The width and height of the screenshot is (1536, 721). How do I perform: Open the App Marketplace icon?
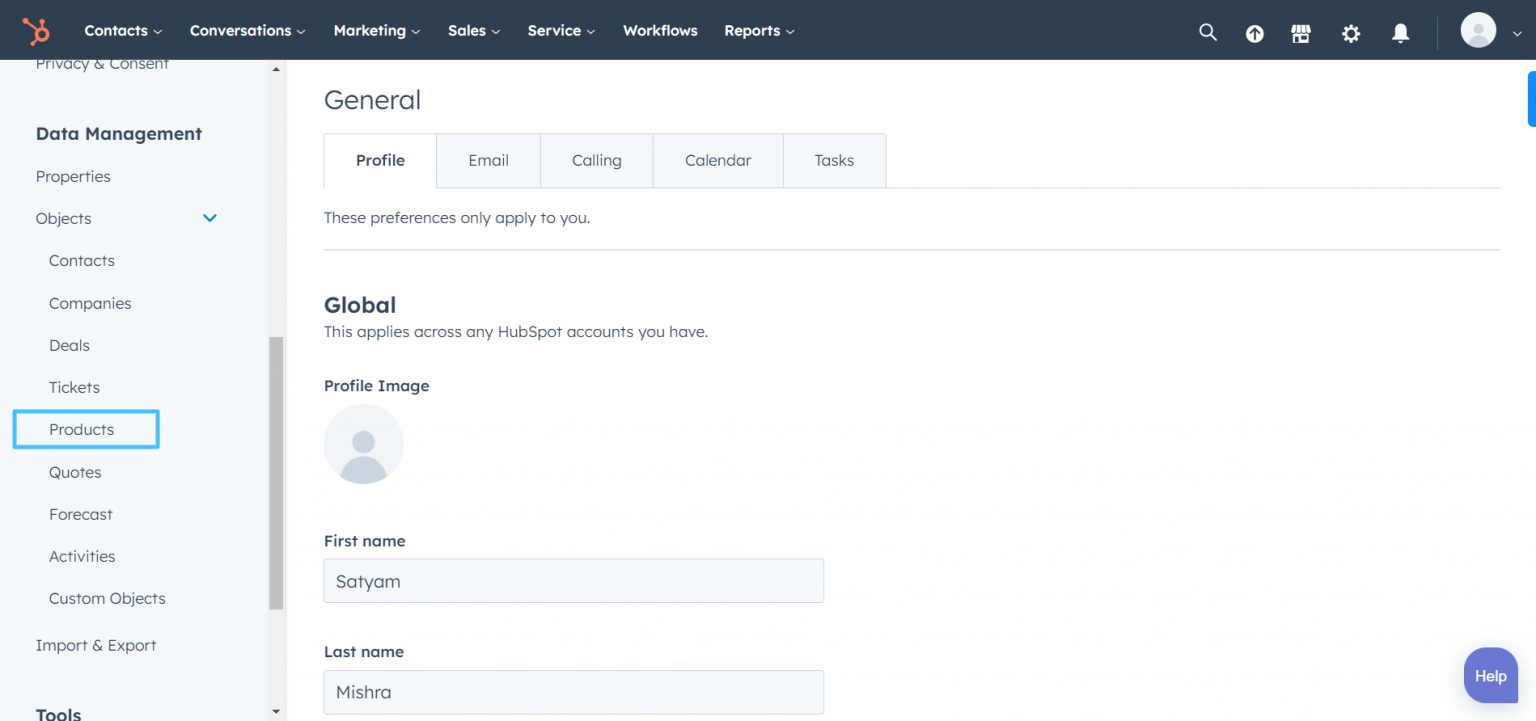pyautogui.click(x=1300, y=32)
